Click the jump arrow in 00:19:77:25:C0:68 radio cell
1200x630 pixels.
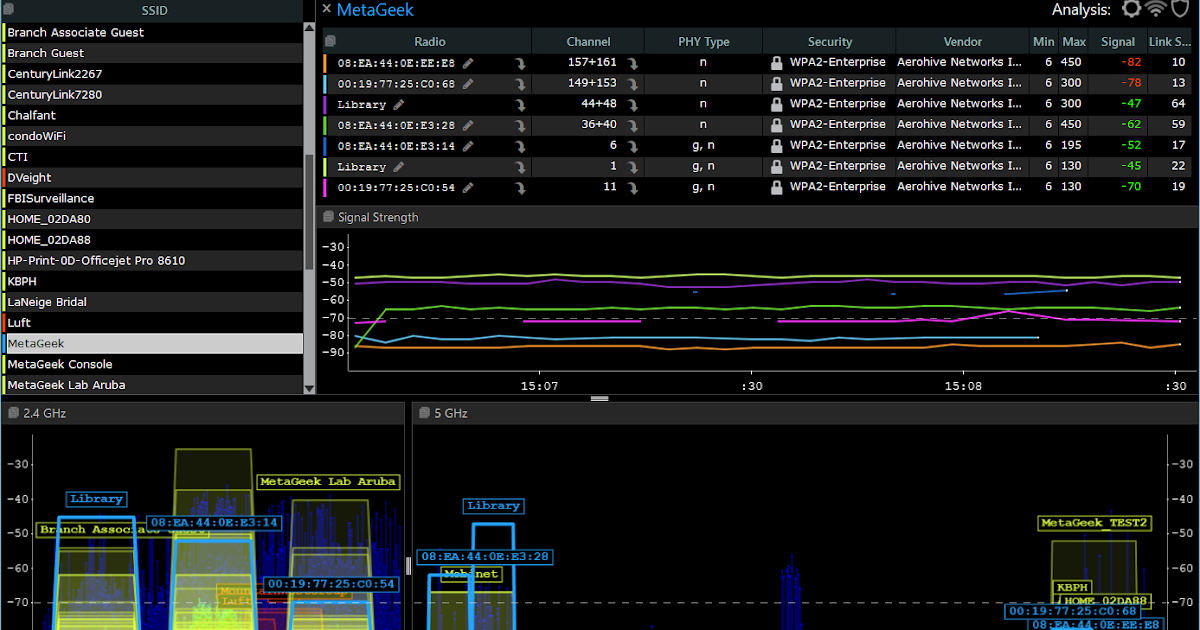coord(520,84)
